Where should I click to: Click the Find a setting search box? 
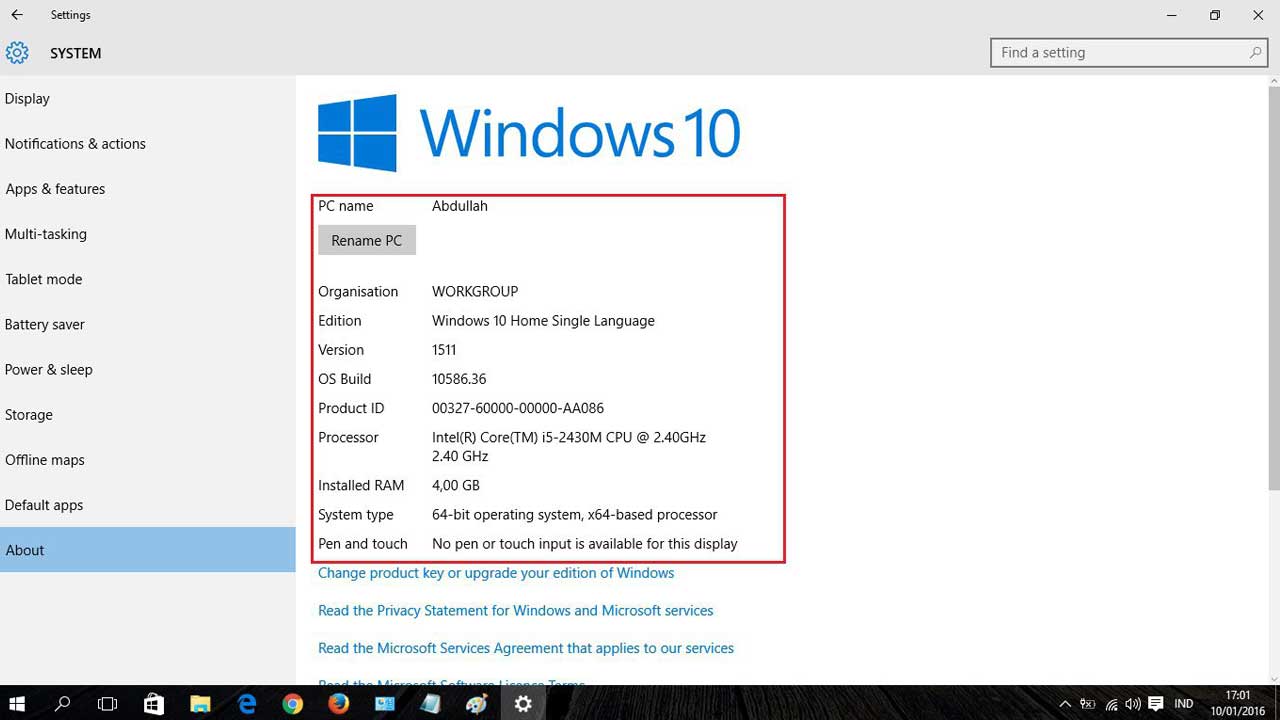(1110, 52)
